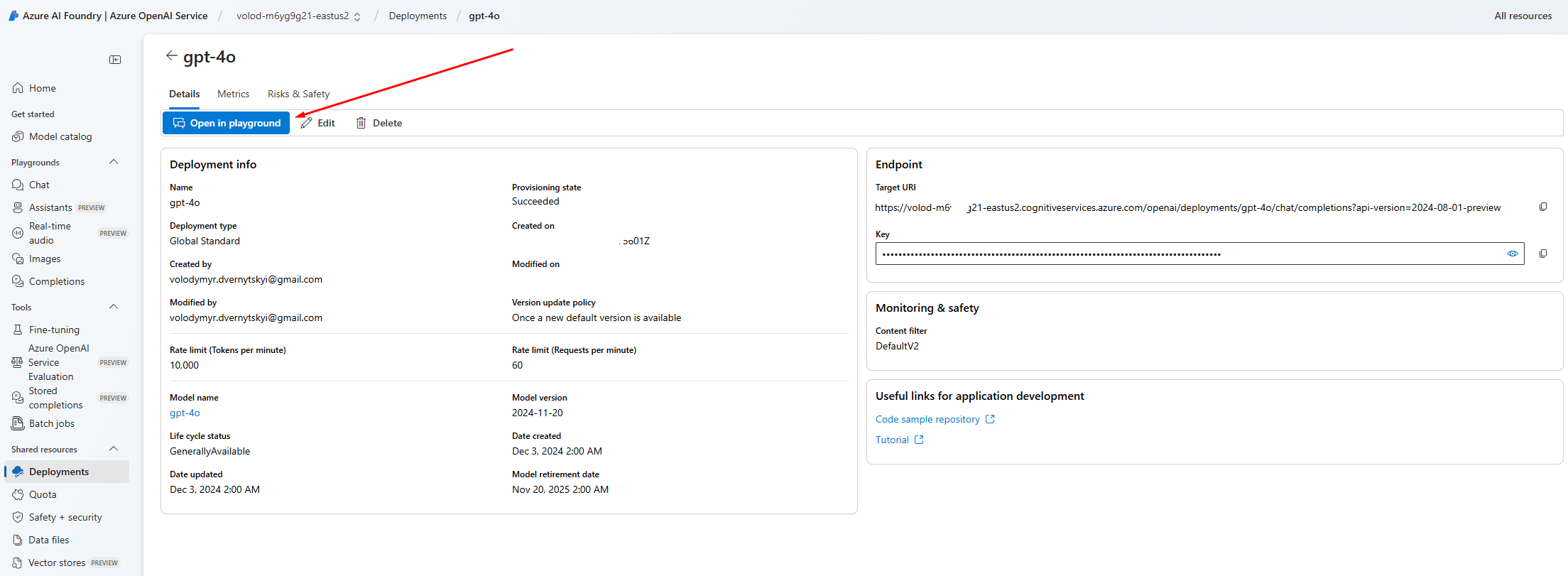Click the PREVIEW badge next to Assistants
This screenshot has height=576, width=1568.
pos(92,208)
